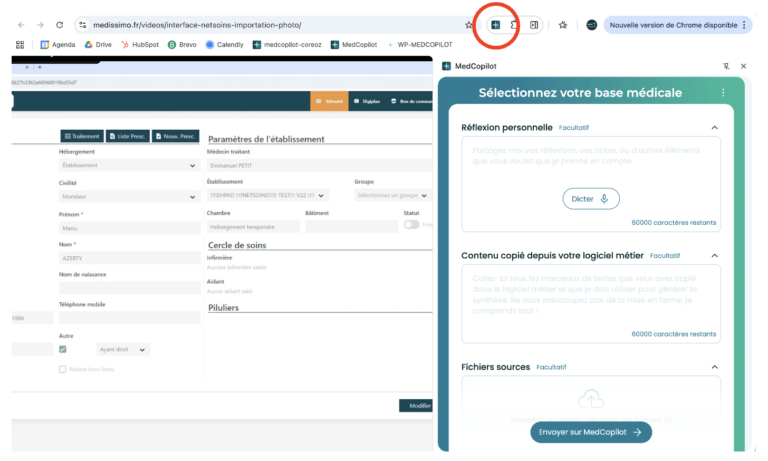
Task: Pin the MedCopilot side panel
Action: 726,66
